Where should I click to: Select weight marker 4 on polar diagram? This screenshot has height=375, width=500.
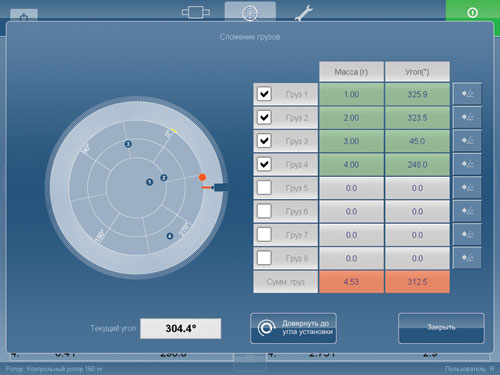point(170,236)
